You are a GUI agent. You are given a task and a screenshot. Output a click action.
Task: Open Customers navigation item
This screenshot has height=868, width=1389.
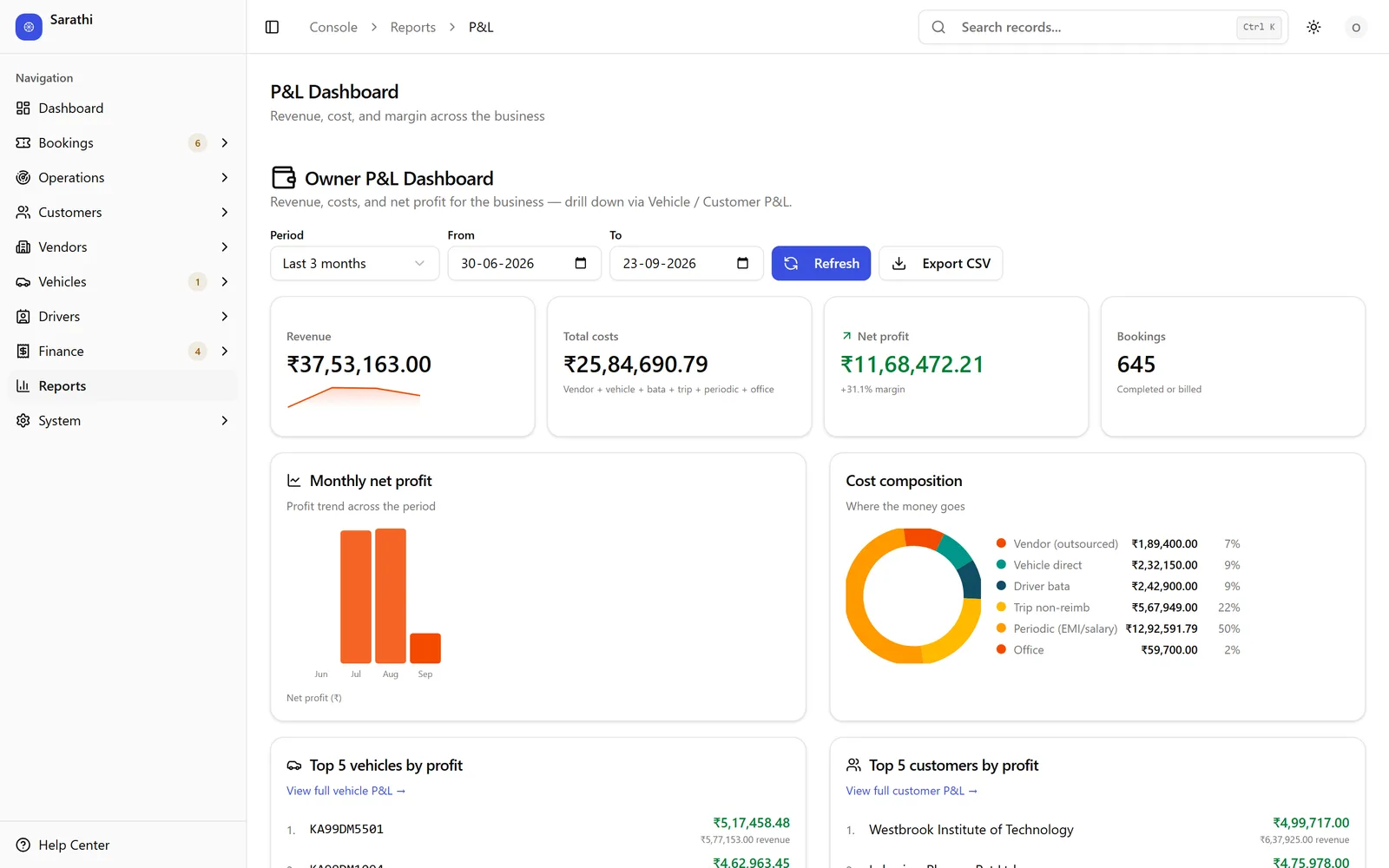click(122, 212)
